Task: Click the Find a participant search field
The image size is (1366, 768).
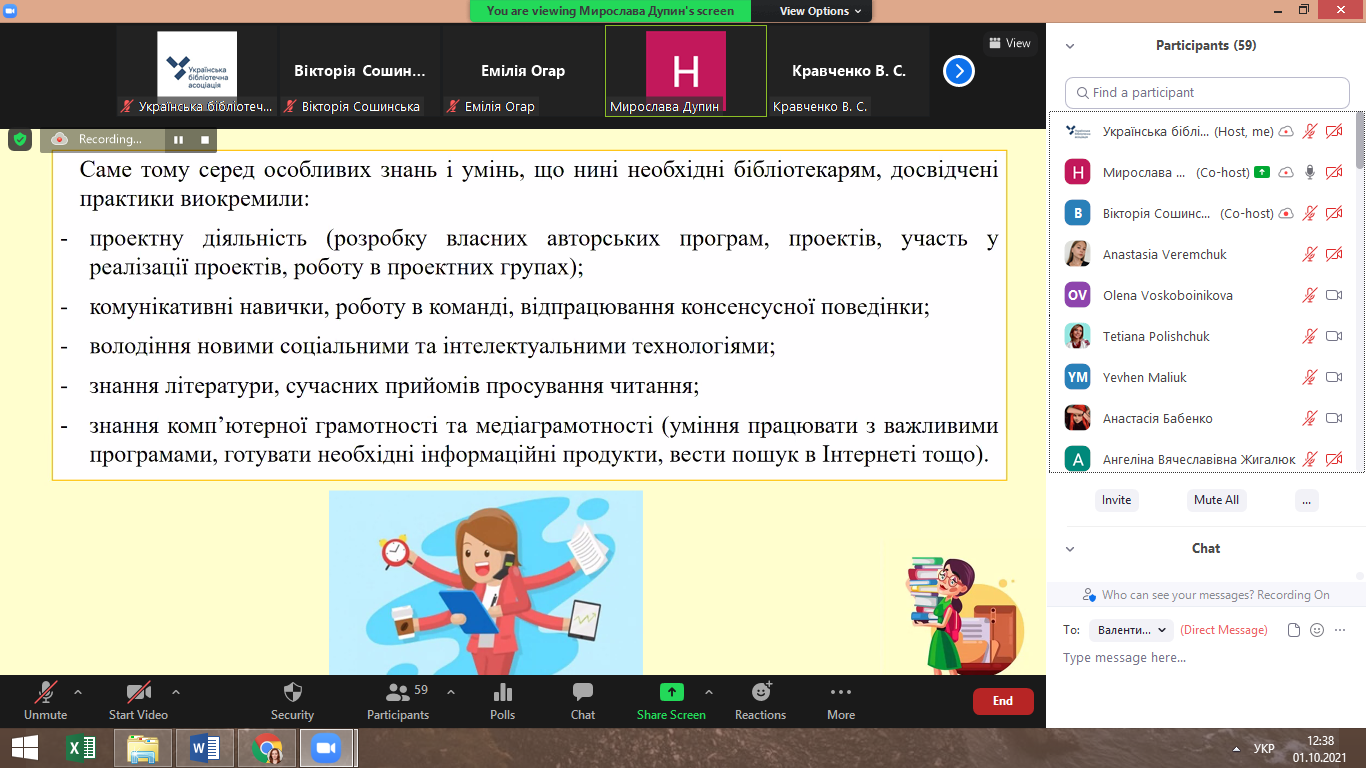Action: 1207,93
